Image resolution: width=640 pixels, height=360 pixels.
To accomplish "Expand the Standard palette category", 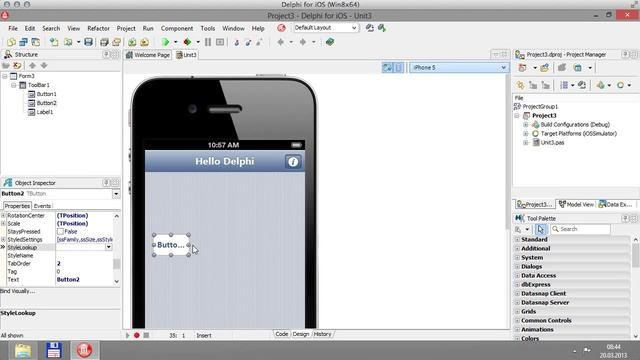I will pyautogui.click(x=517, y=240).
